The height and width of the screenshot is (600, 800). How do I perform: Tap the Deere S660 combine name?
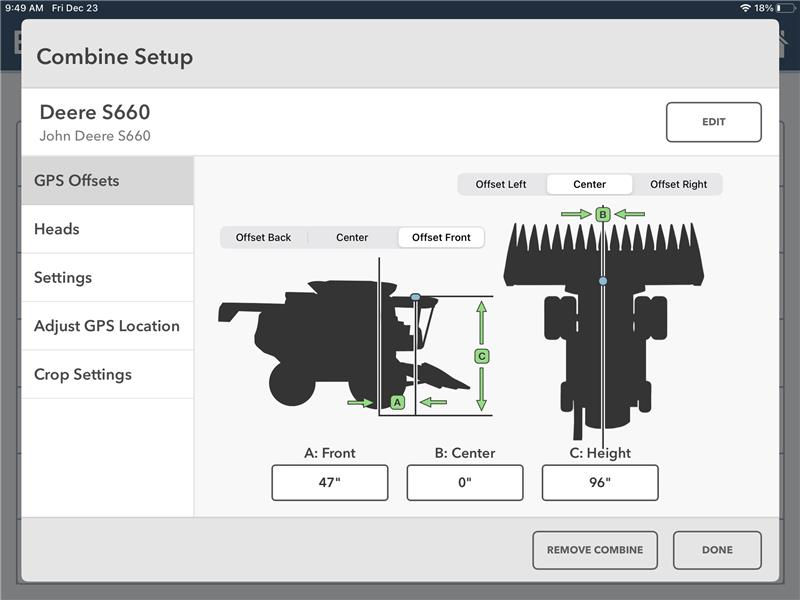95,112
